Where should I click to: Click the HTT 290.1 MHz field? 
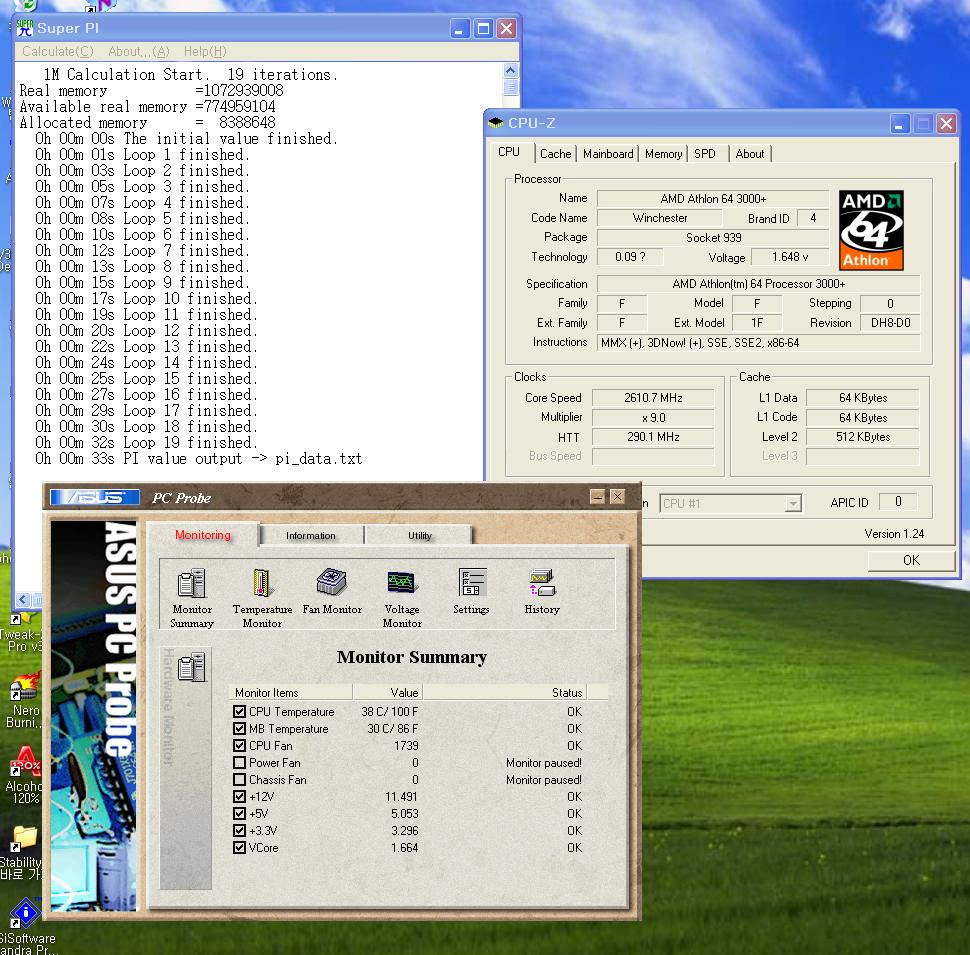tap(653, 437)
